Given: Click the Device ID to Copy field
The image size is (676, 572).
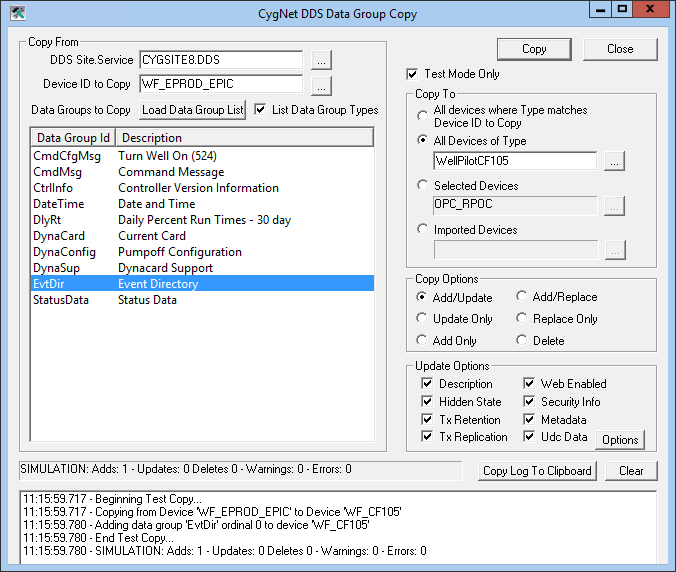Looking at the screenshot, I should click(x=221, y=84).
